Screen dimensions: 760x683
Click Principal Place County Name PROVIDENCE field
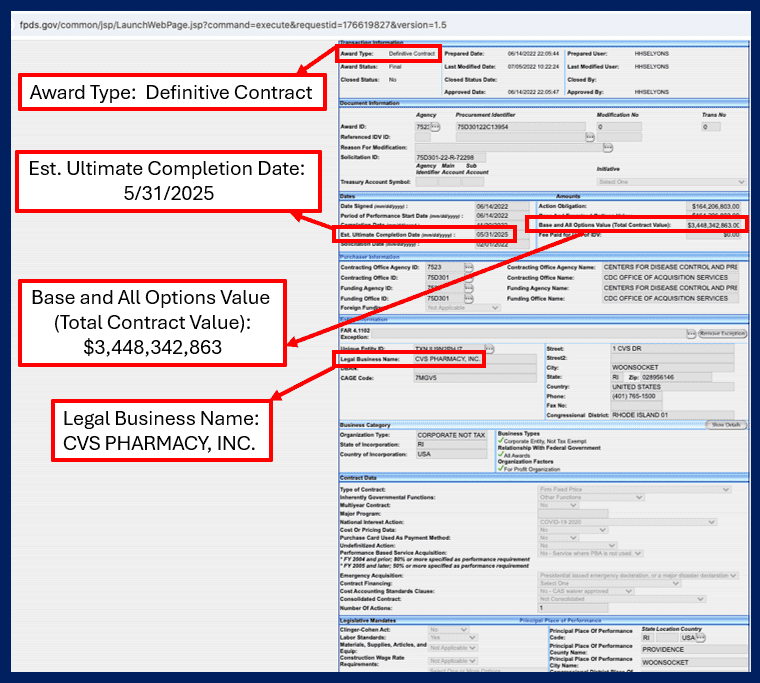[694, 650]
